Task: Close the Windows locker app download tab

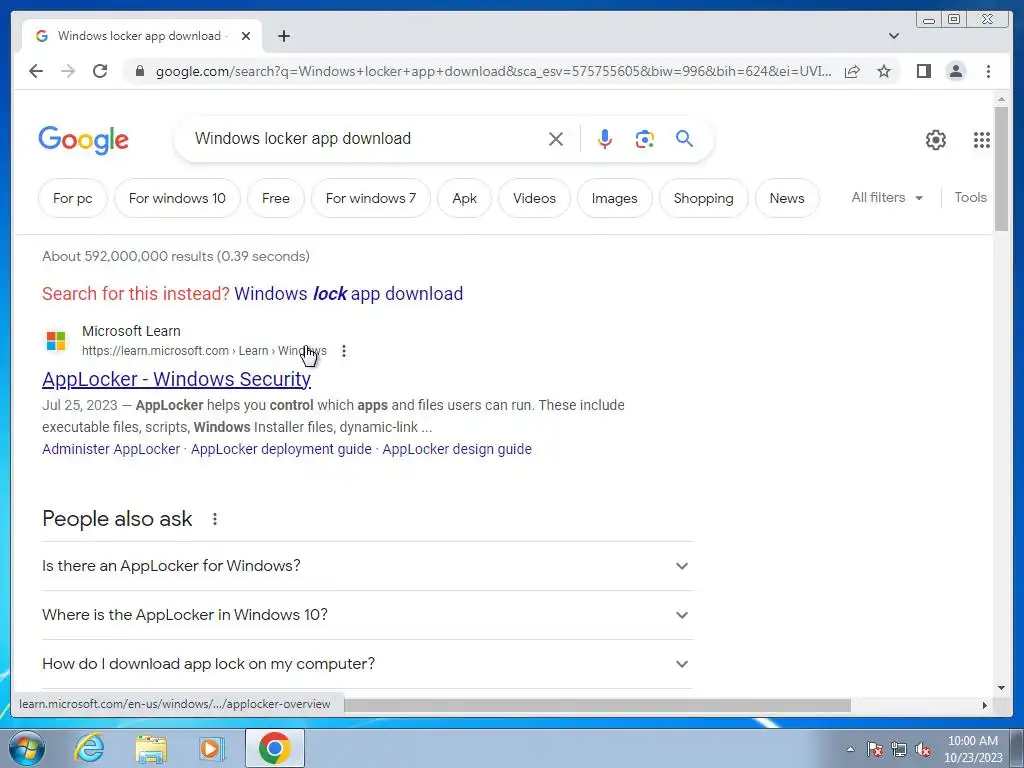Action: click(x=246, y=36)
